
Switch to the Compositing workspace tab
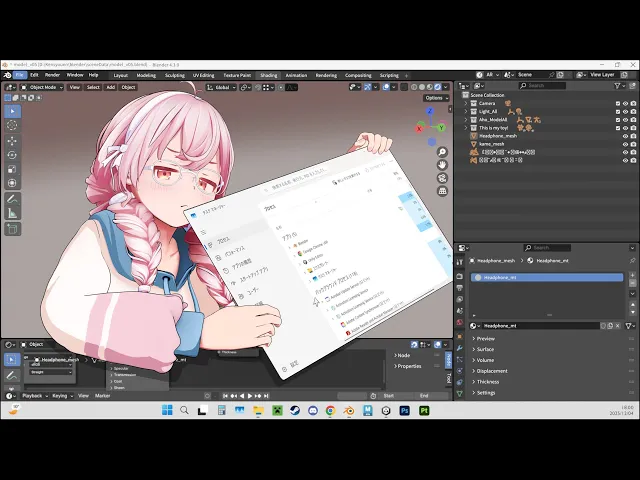(x=358, y=76)
